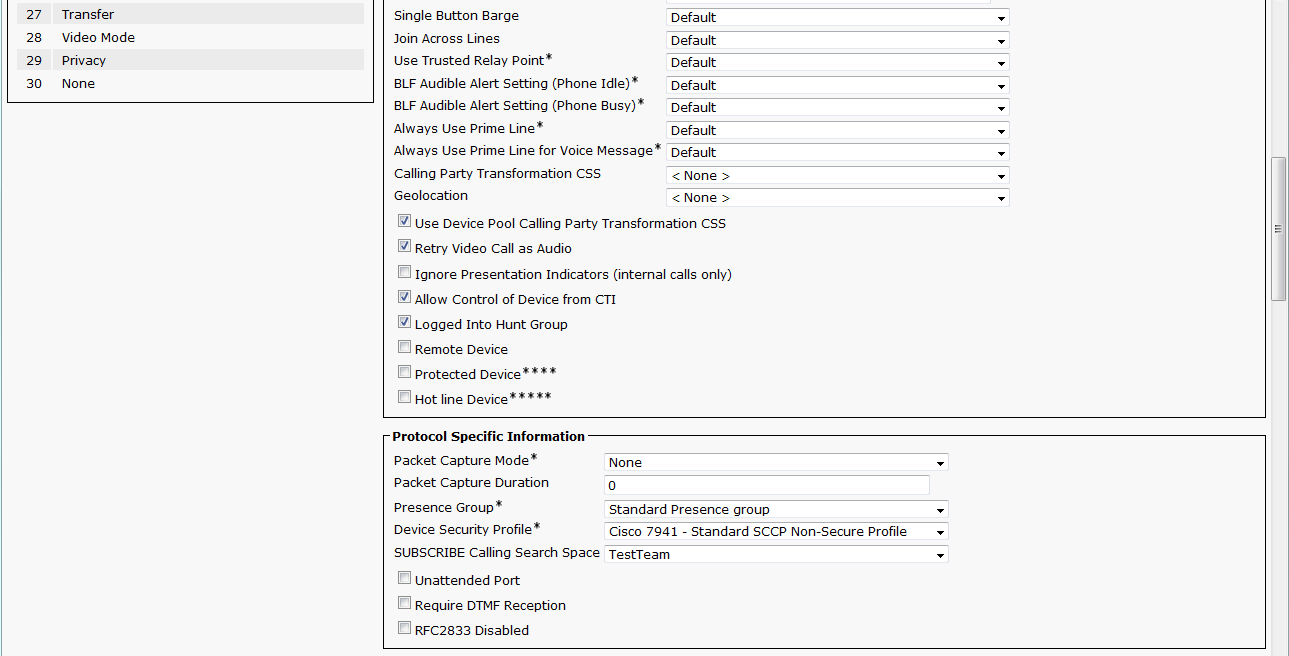Toggle Allow Control of Device from CTI
Image resolution: width=1289 pixels, height=656 pixels.
click(405, 297)
